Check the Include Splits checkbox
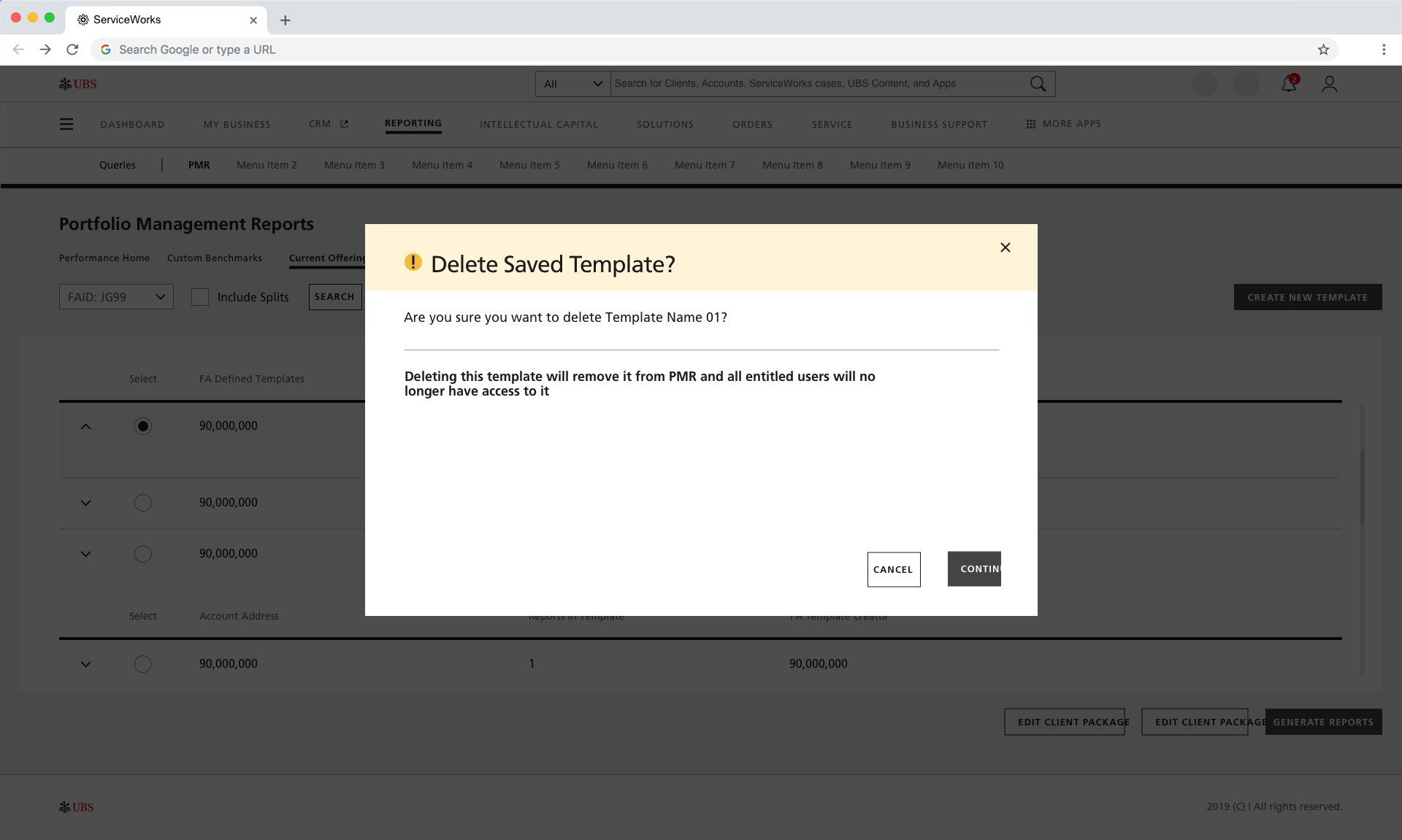The height and width of the screenshot is (840, 1402). [200, 297]
